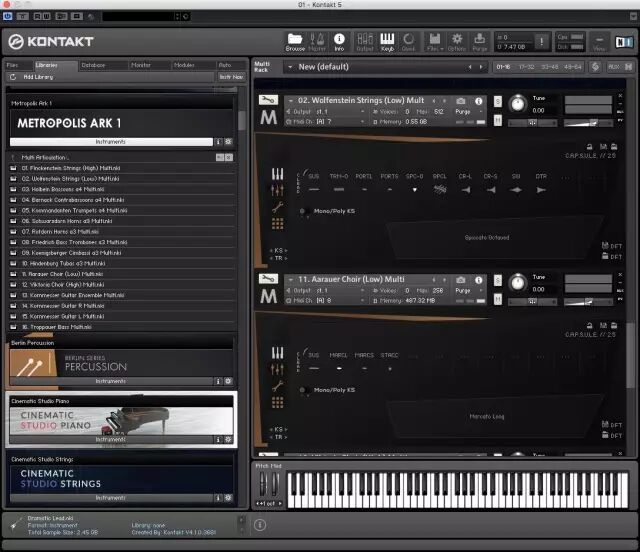Image resolution: width=640 pixels, height=552 pixels.
Task: Open the Files menu dropdown in toolbar
Action: coord(435,42)
